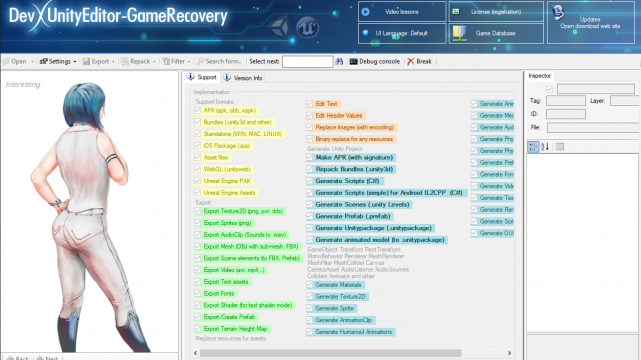641x360 pixels.
Task: Click the Export disk icon
Action: pyautogui.click(x=86, y=61)
